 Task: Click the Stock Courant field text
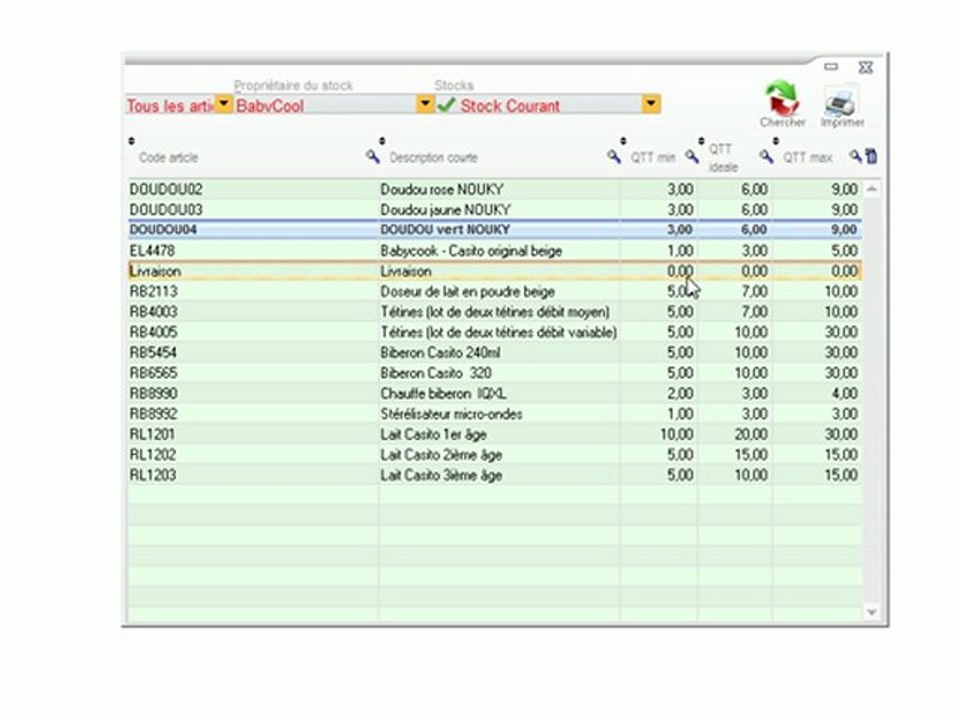(510, 106)
